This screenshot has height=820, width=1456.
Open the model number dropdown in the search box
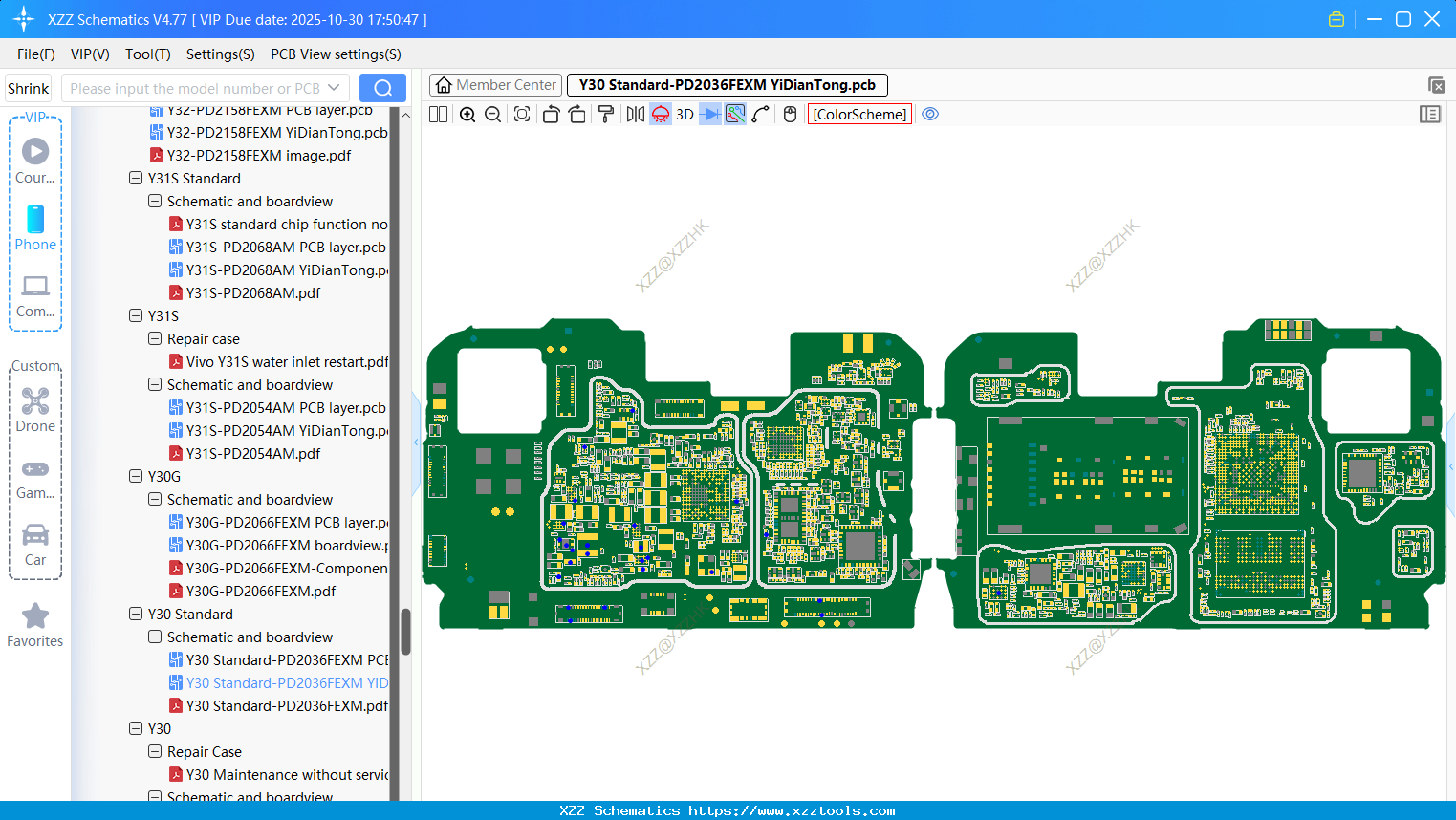pos(336,87)
